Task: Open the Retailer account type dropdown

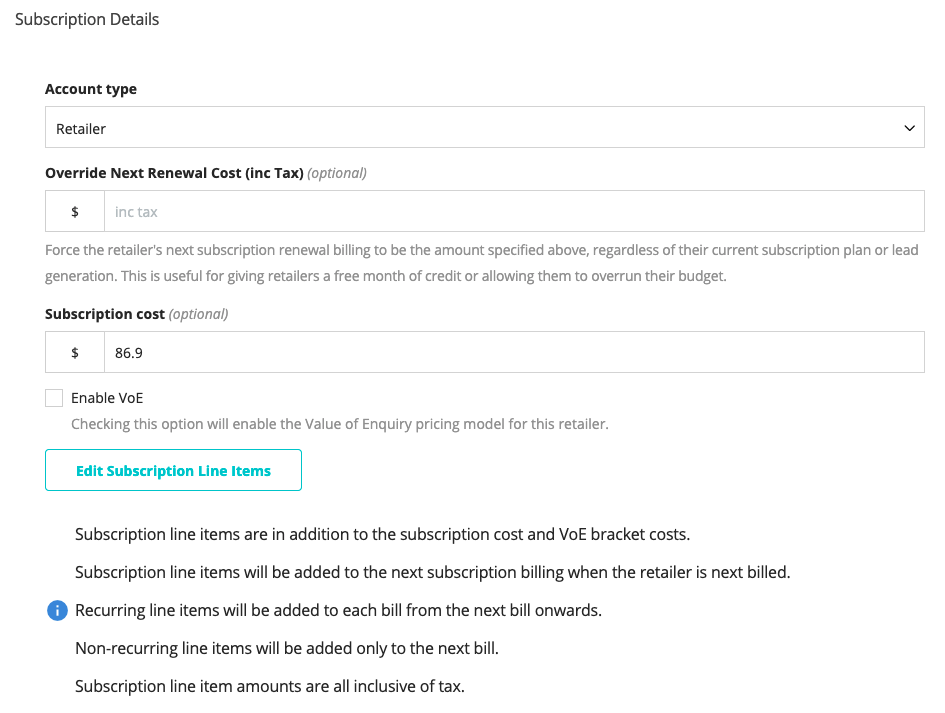Action: [485, 127]
